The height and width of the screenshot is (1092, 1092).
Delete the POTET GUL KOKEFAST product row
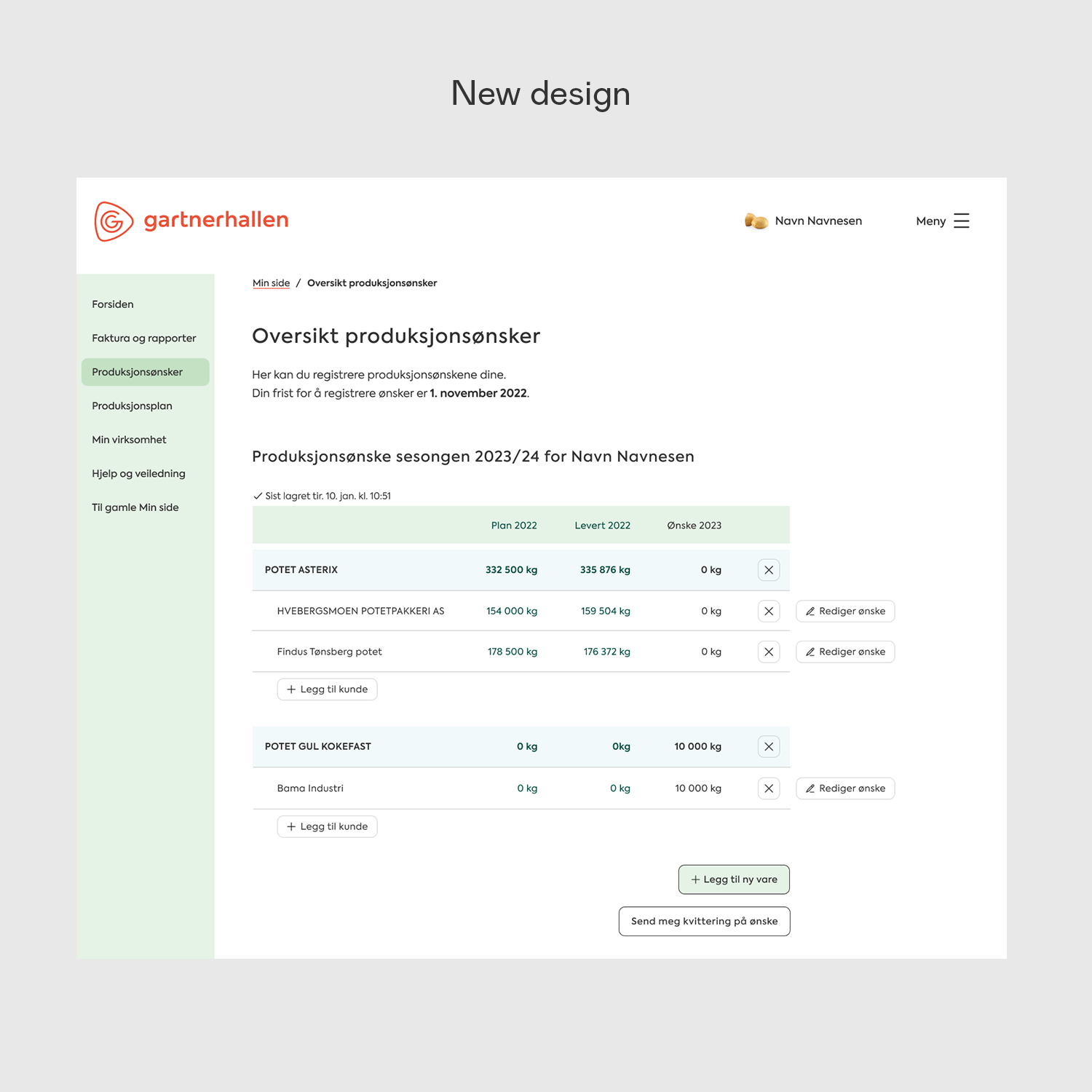[x=769, y=747]
